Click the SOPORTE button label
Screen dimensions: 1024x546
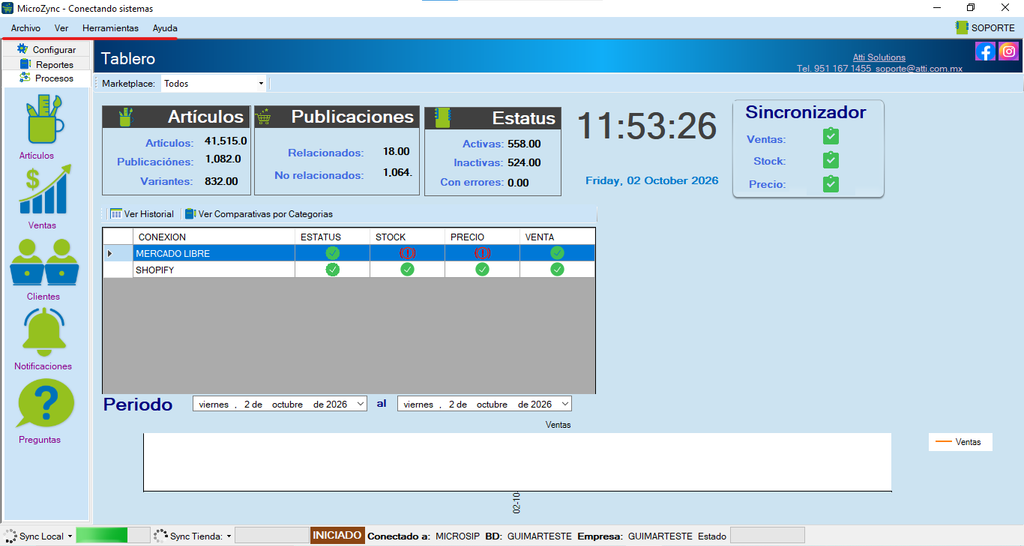coord(993,28)
